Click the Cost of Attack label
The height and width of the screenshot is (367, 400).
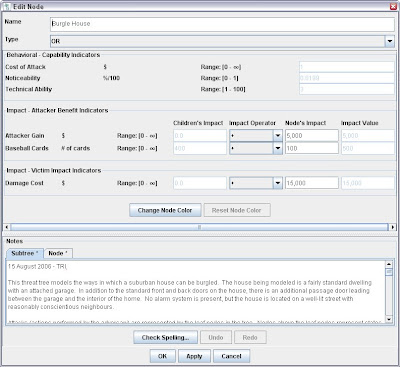click(x=25, y=67)
